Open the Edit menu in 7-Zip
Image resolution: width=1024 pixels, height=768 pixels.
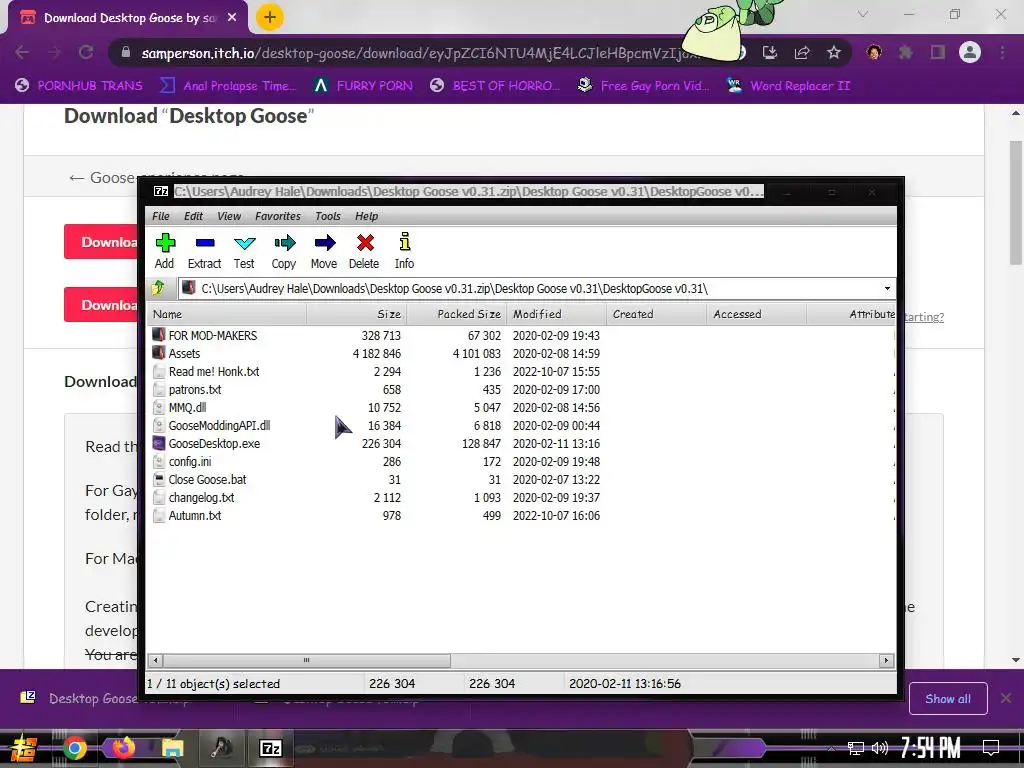click(x=193, y=216)
